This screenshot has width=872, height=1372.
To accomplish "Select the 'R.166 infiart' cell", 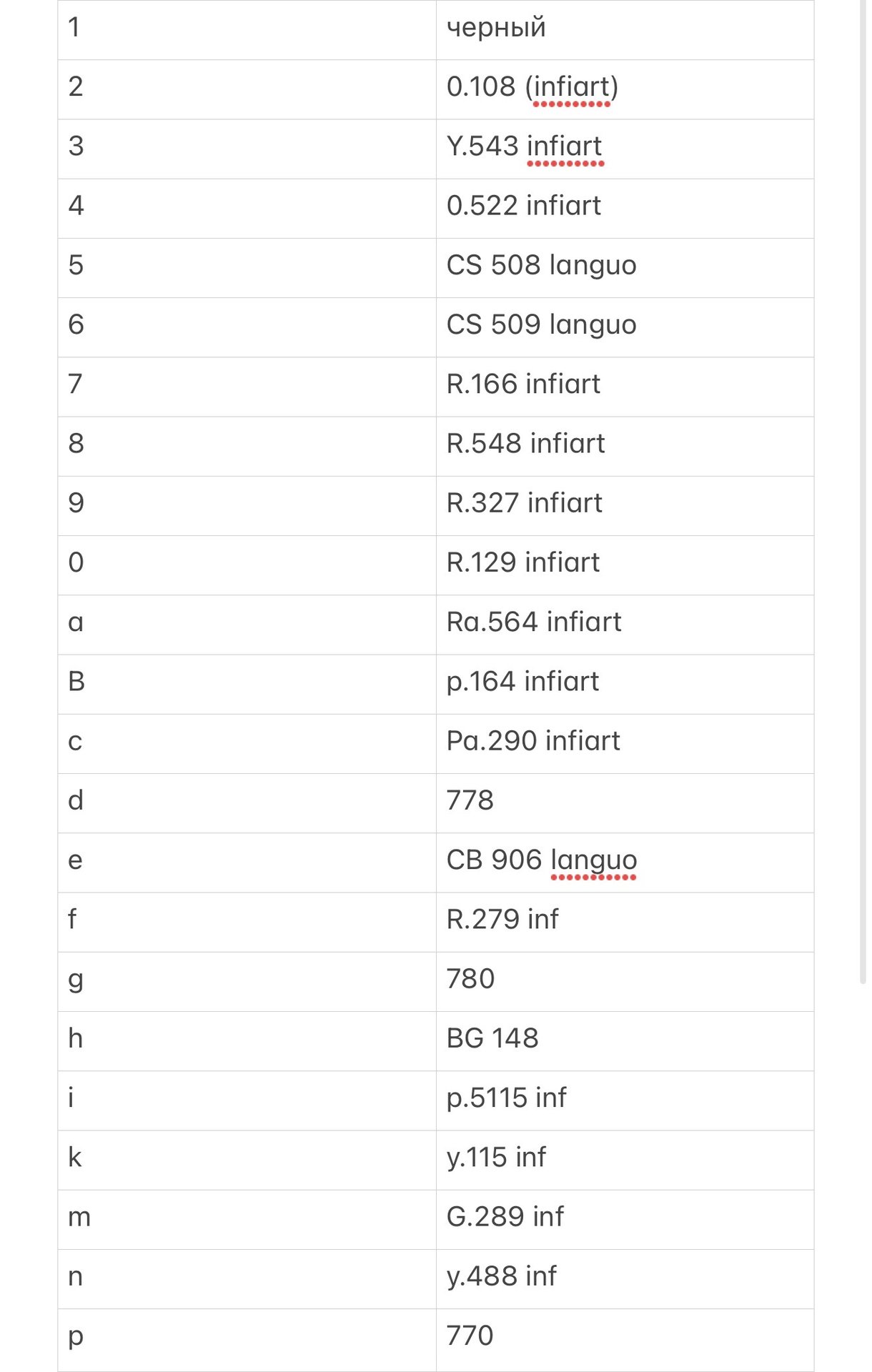I will click(625, 387).
